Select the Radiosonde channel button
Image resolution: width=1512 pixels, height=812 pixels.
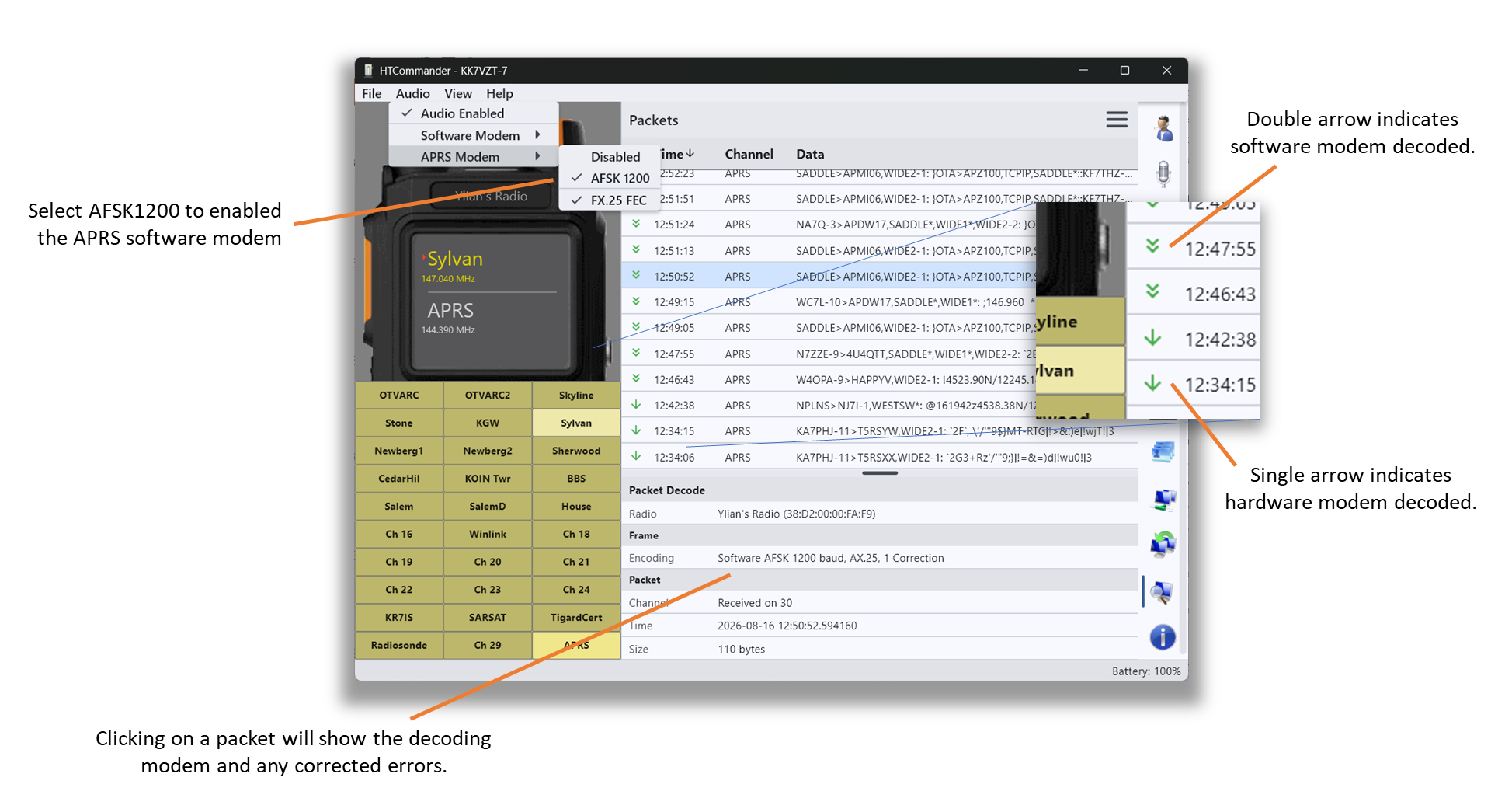399,645
